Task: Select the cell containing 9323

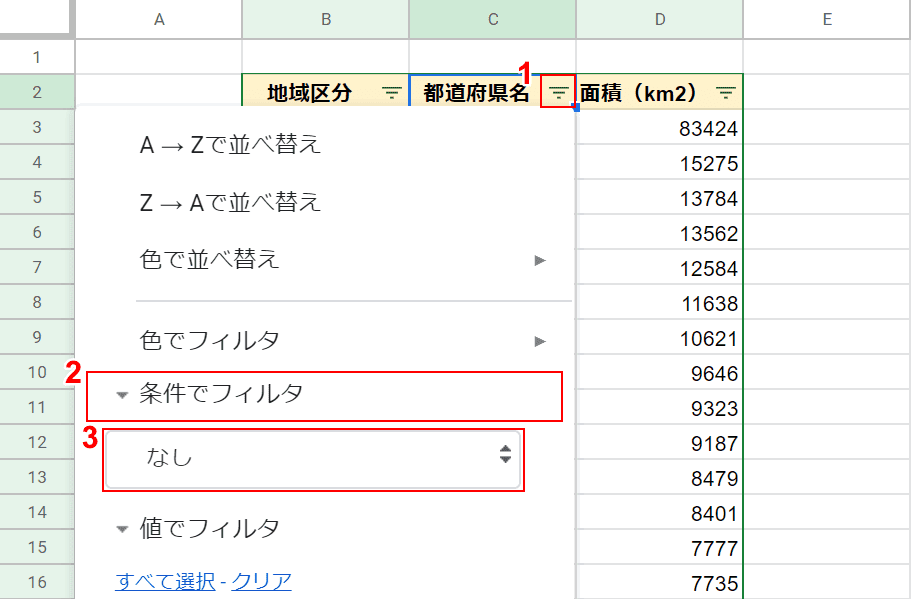Action: coord(659,407)
